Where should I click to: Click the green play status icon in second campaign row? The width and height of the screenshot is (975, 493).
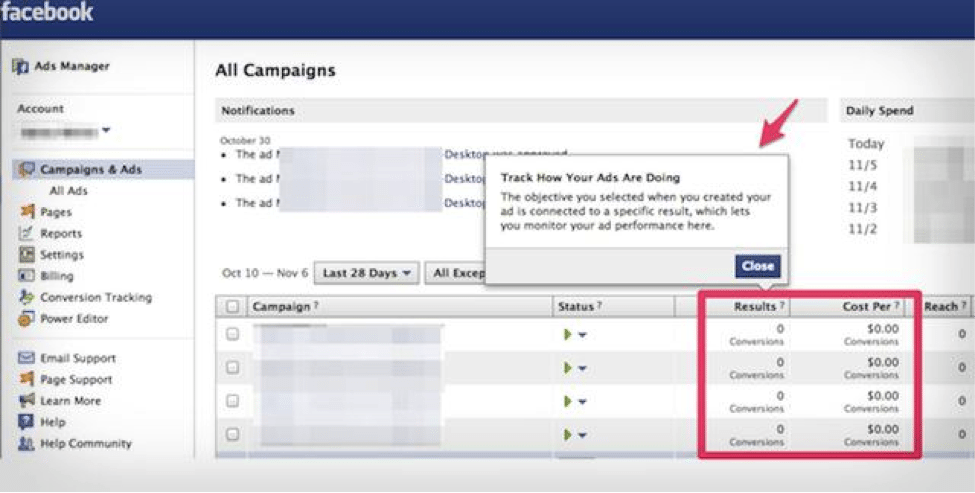coord(567,368)
